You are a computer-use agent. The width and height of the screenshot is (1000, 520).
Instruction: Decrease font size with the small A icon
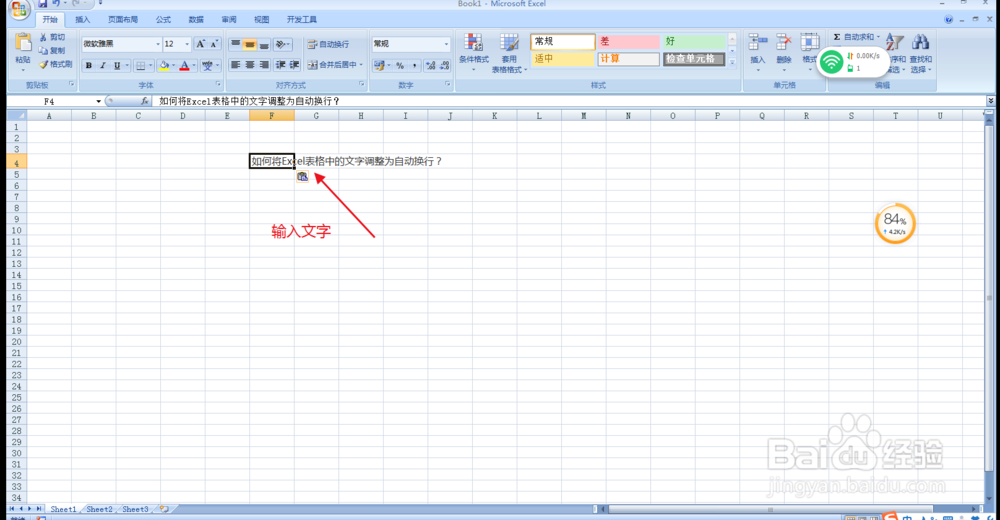tap(214, 44)
